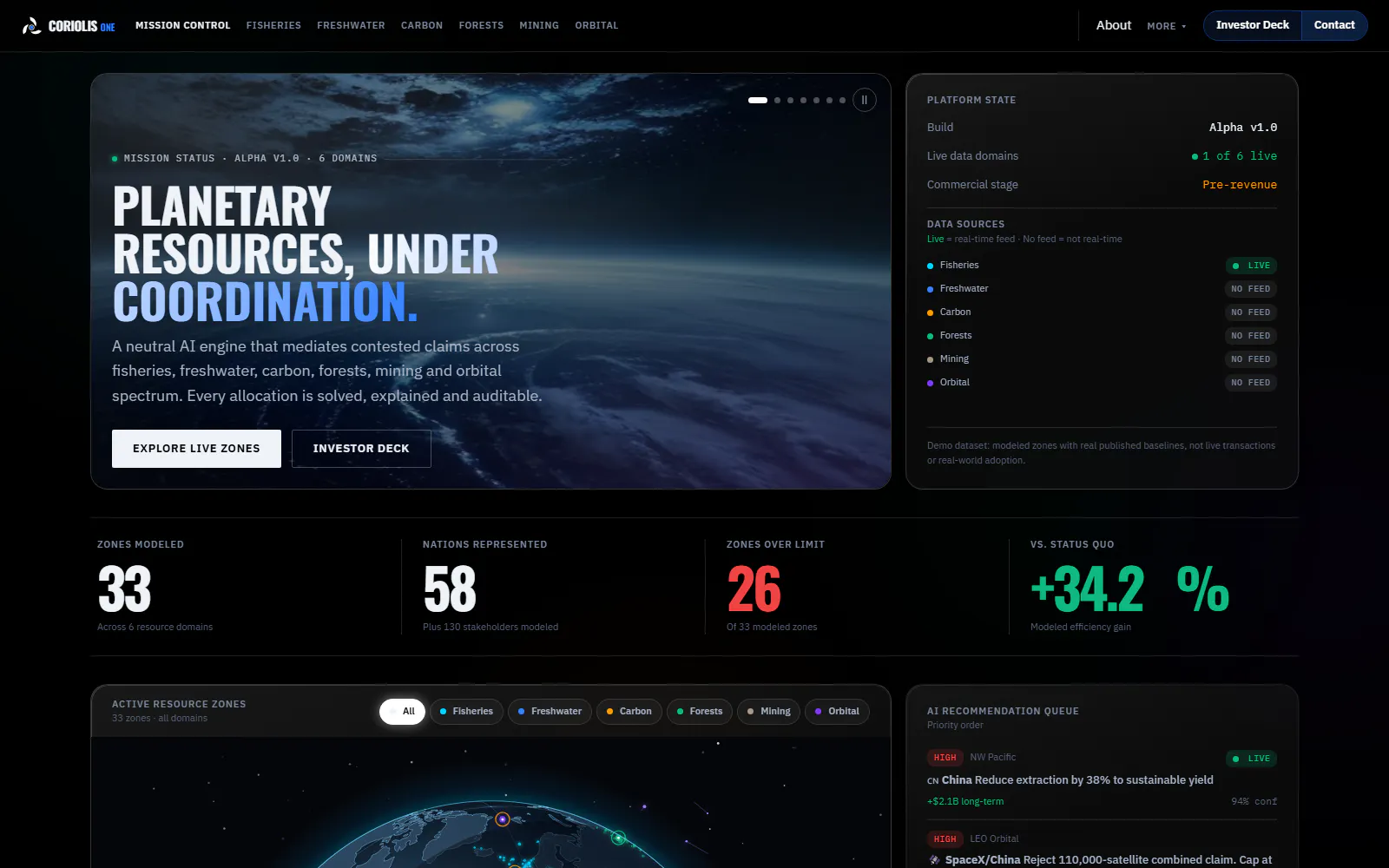Click the Zones Over Limit figure "26"
Viewport: 1389px width, 868px height.
click(754, 589)
